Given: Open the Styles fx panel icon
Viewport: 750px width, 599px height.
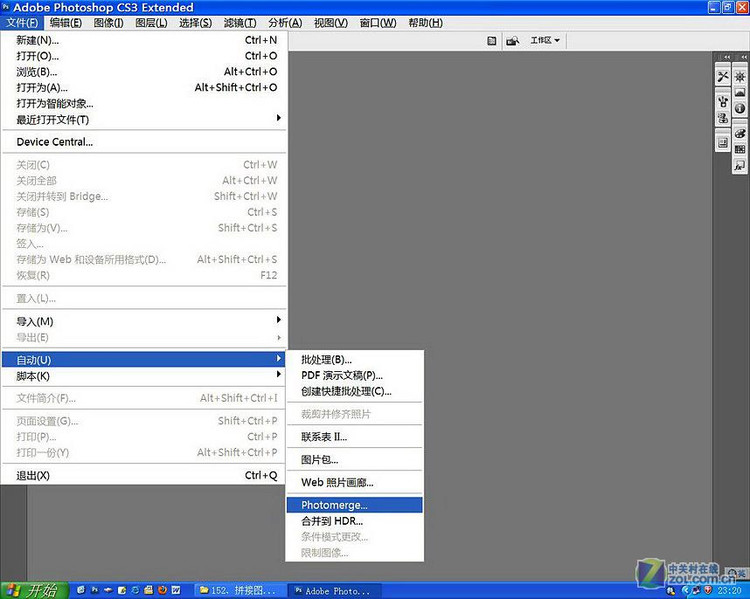Looking at the screenshot, I should point(739,166).
